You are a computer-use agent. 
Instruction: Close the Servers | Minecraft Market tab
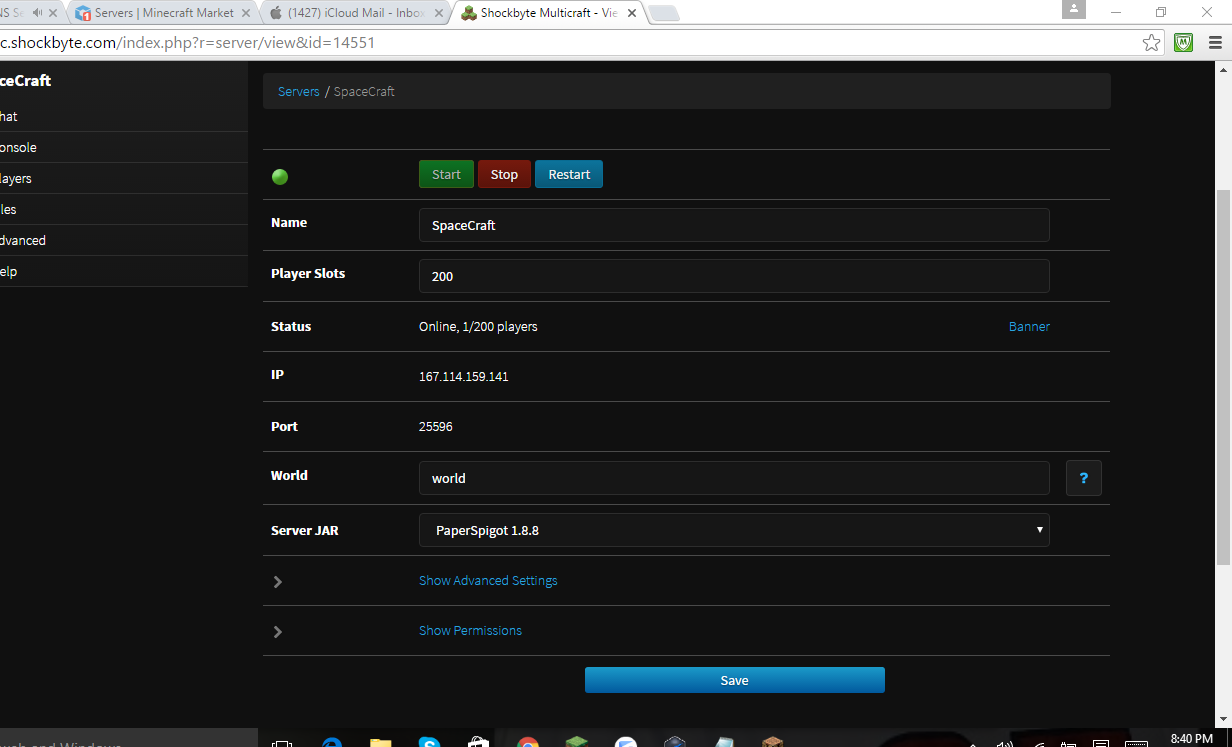[247, 13]
